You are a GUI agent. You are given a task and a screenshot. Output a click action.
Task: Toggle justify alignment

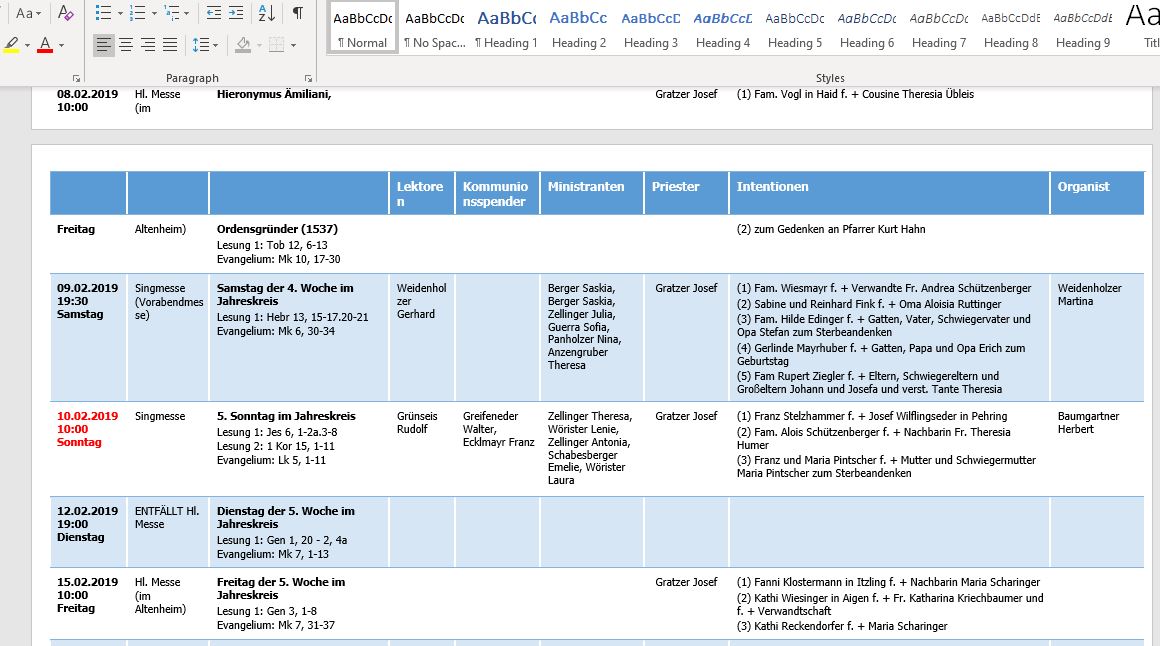(170, 45)
